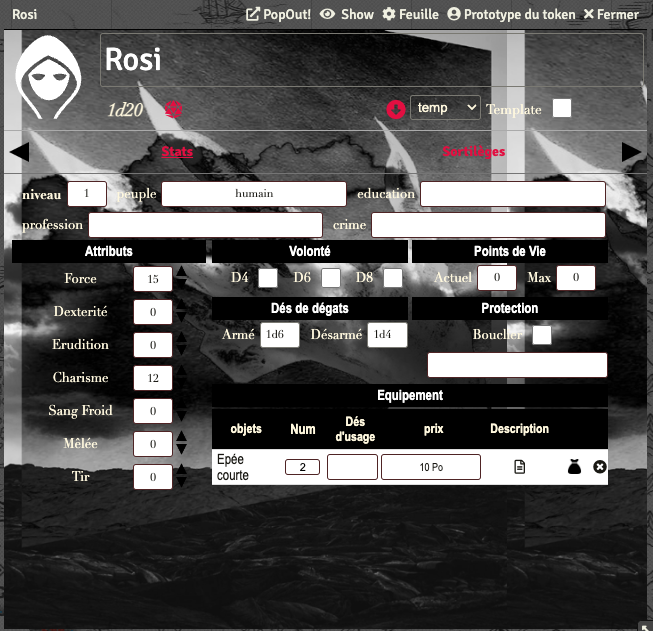Click the red download arrow icon
This screenshot has width=653, height=631.
point(396,110)
